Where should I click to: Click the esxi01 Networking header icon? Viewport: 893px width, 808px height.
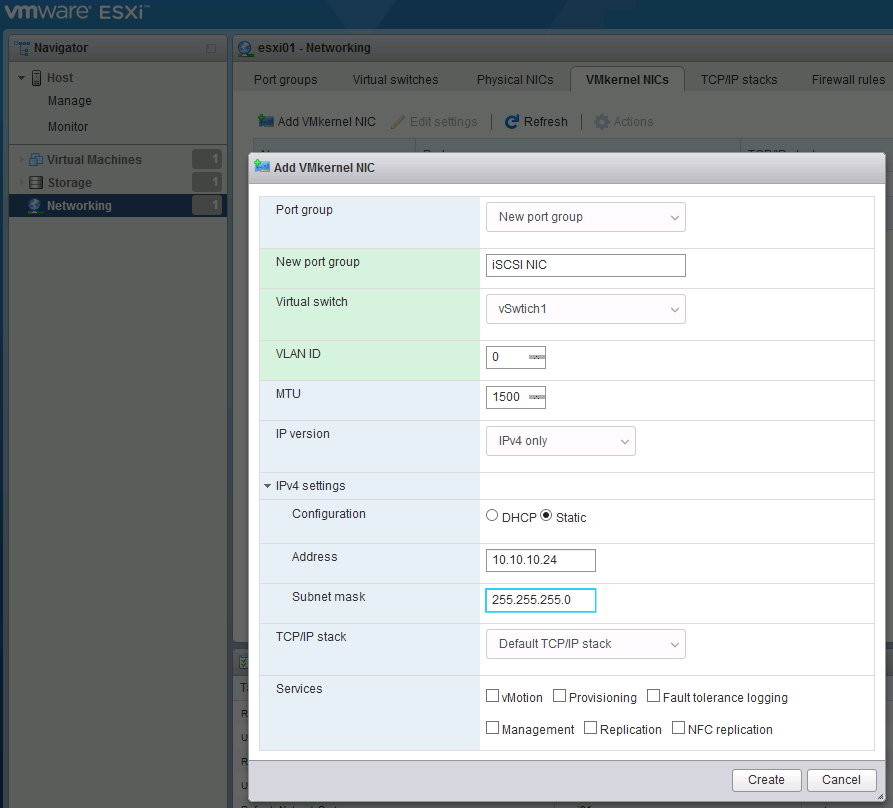[245, 48]
